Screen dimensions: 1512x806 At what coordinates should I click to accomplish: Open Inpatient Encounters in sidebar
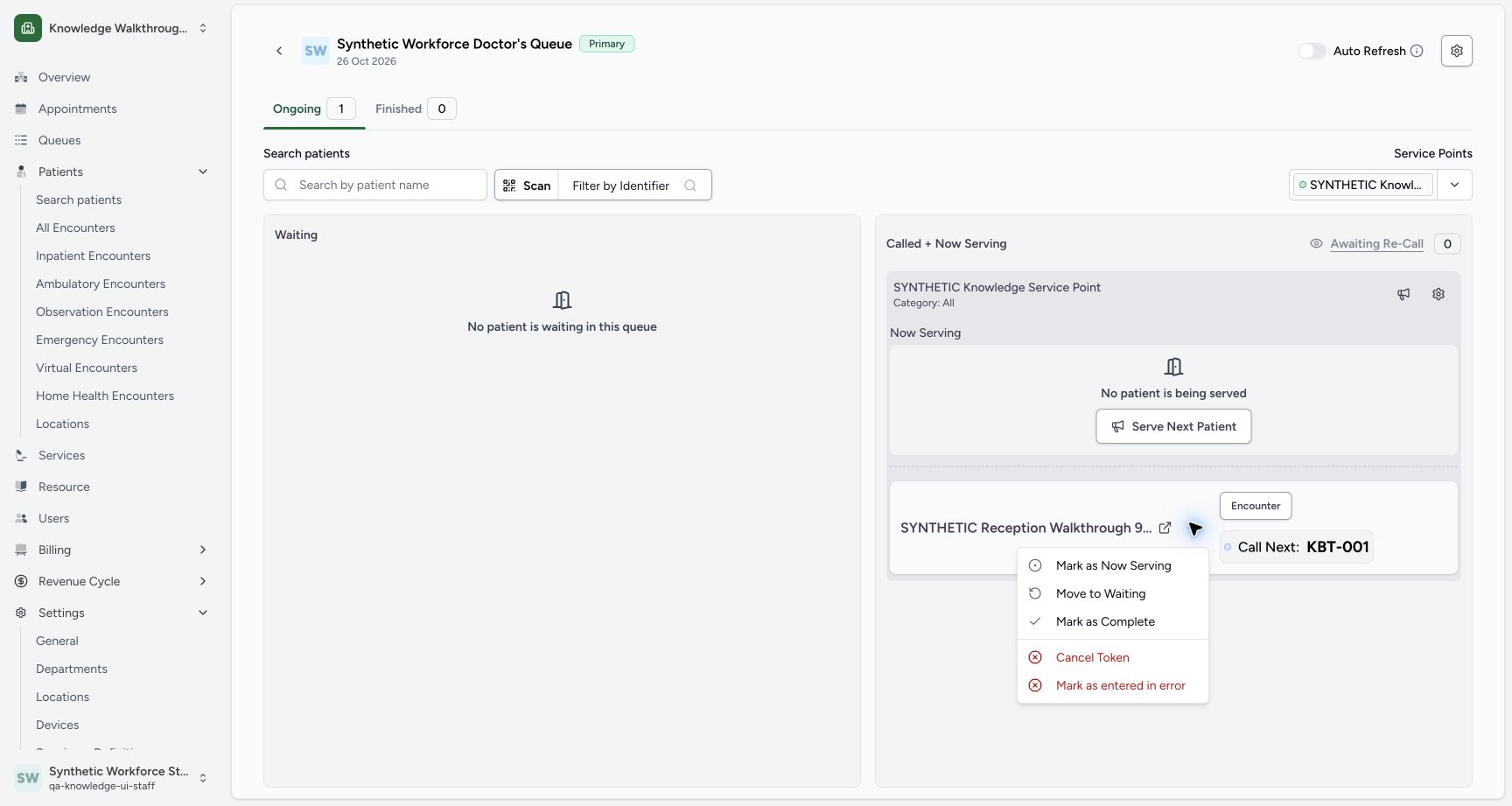tap(93, 256)
